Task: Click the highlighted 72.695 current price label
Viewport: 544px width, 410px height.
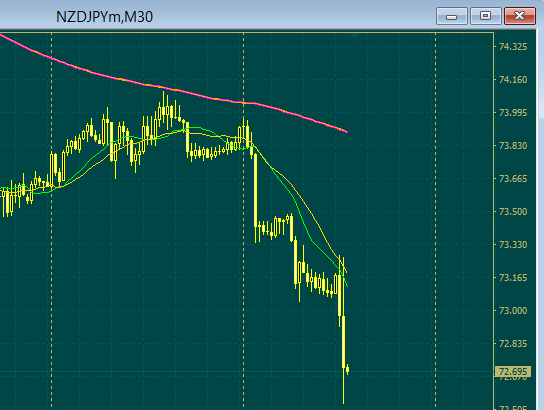Action: (513, 372)
